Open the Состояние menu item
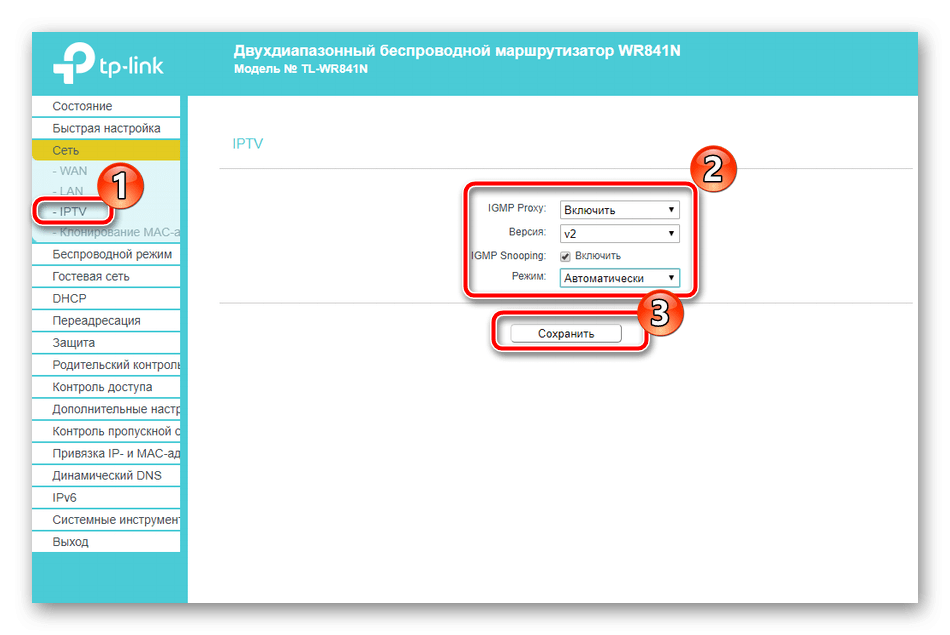This screenshot has height=635, width=950. (82, 106)
